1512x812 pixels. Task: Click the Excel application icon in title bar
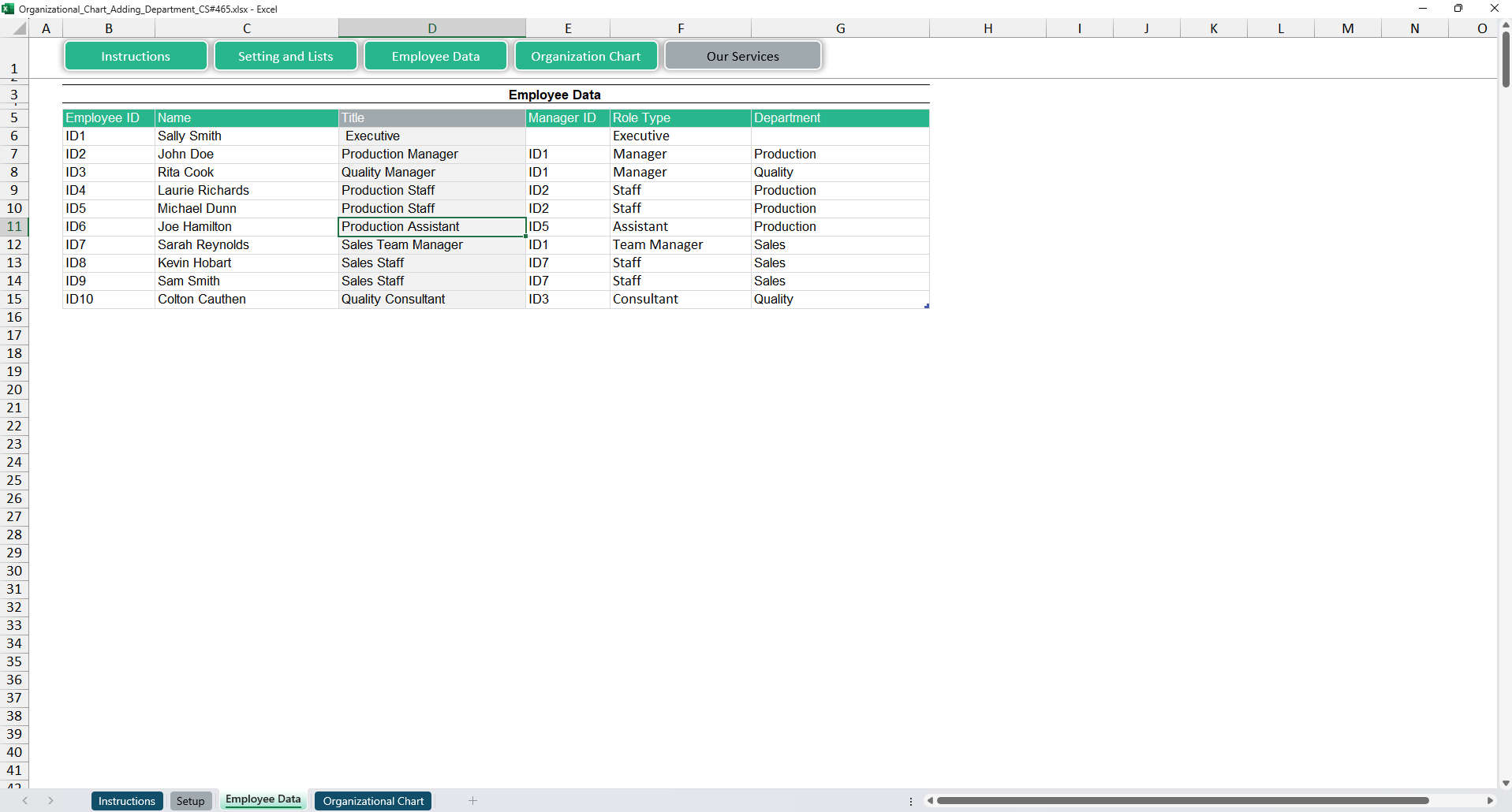[9, 9]
